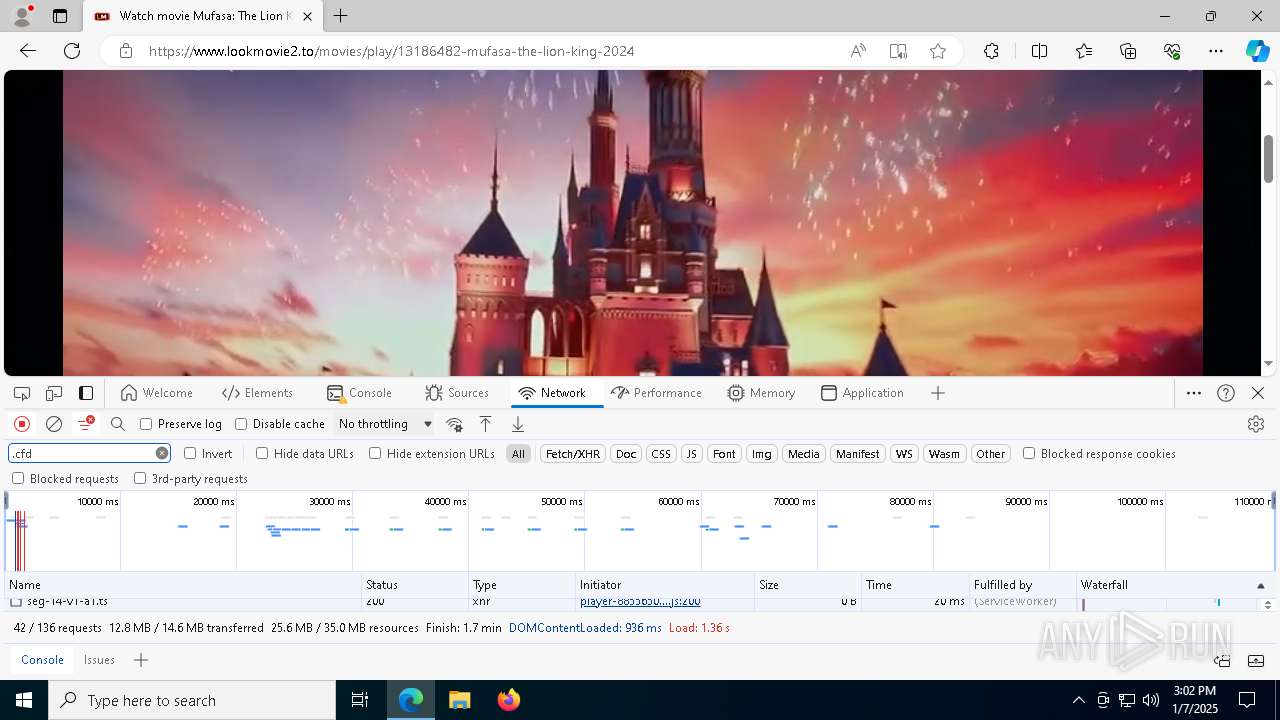Click the browser address bar URL

391,51
